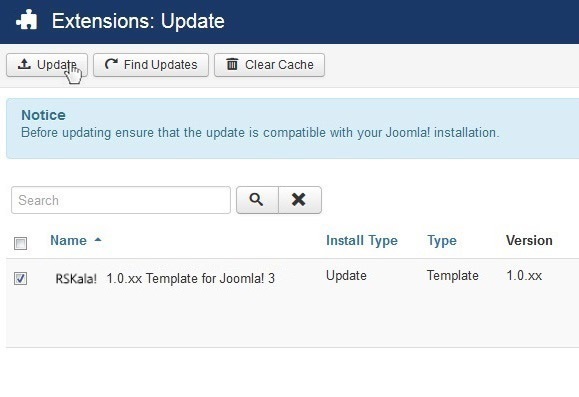Clear the search with the X button
Screen dimensions: 579x397
coord(299,200)
